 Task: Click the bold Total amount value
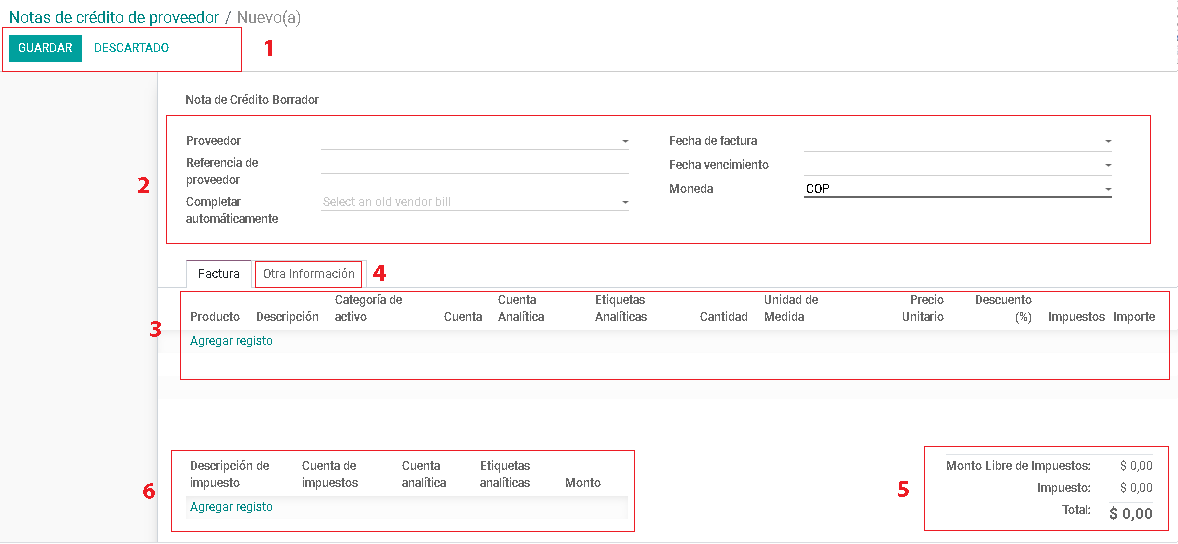1131,514
